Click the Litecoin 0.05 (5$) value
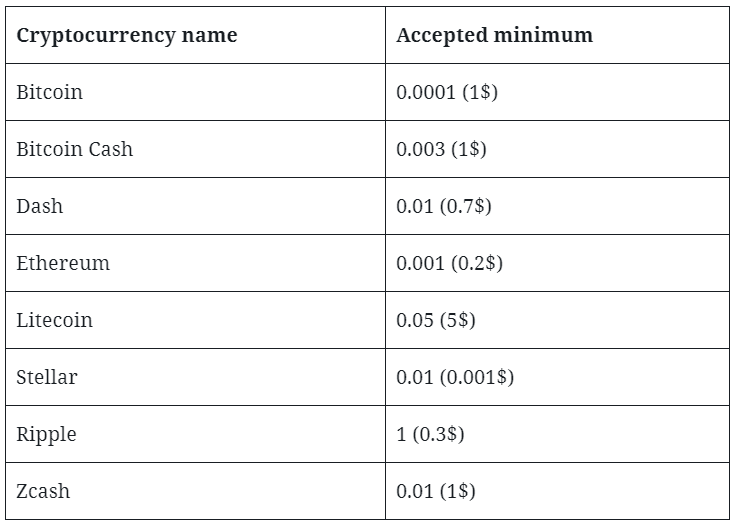 (x=435, y=320)
